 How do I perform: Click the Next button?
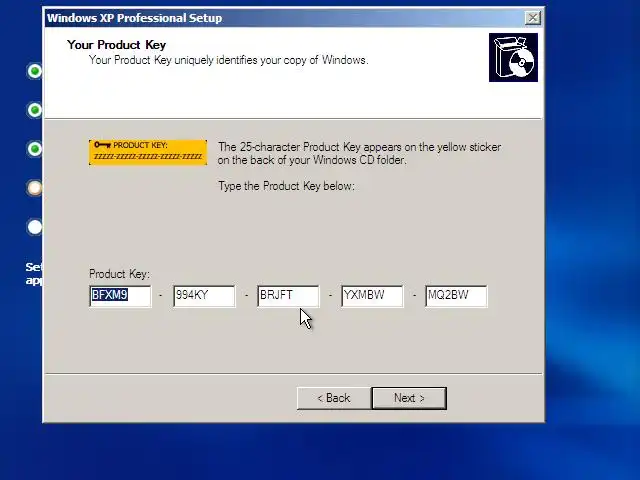(x=409, y=398)
